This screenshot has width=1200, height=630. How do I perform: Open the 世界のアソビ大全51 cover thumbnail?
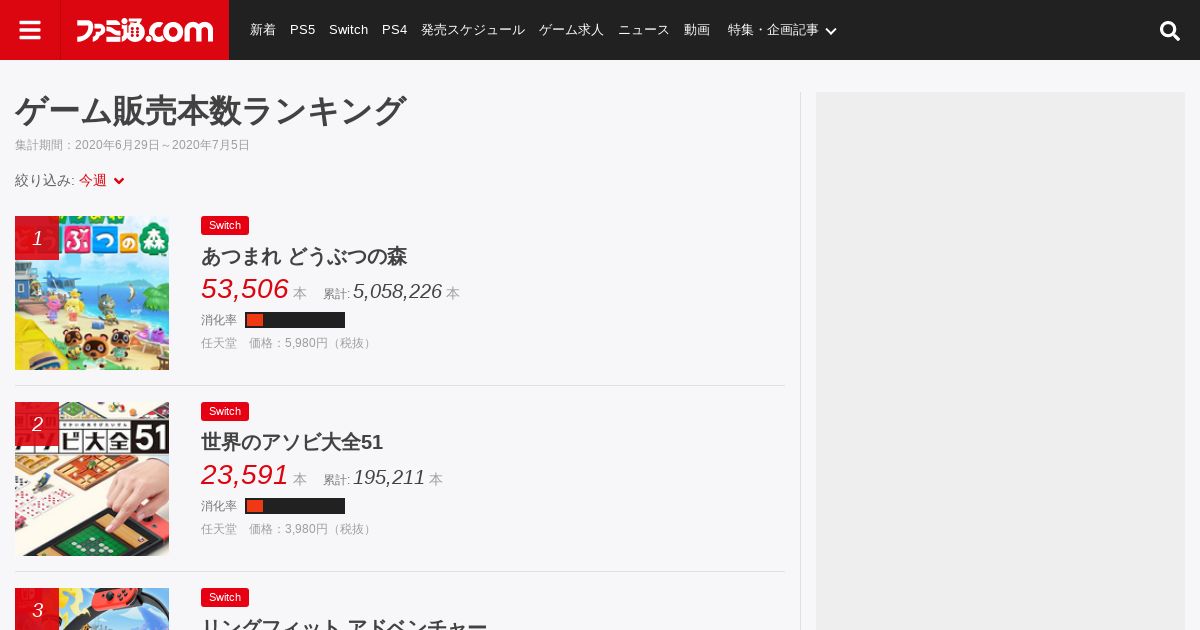92,479
